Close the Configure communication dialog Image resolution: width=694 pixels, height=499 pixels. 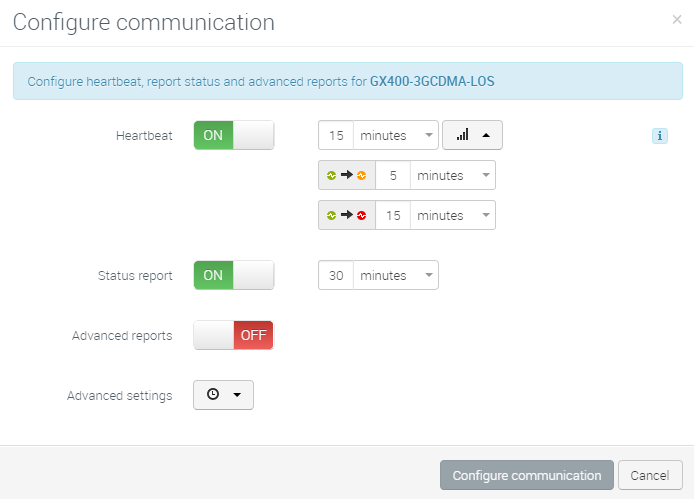pos(677,19)
